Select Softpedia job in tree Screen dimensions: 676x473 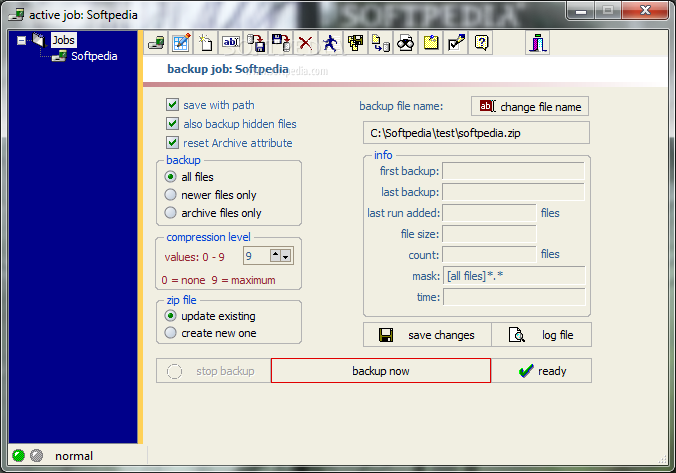coord(94,56)
